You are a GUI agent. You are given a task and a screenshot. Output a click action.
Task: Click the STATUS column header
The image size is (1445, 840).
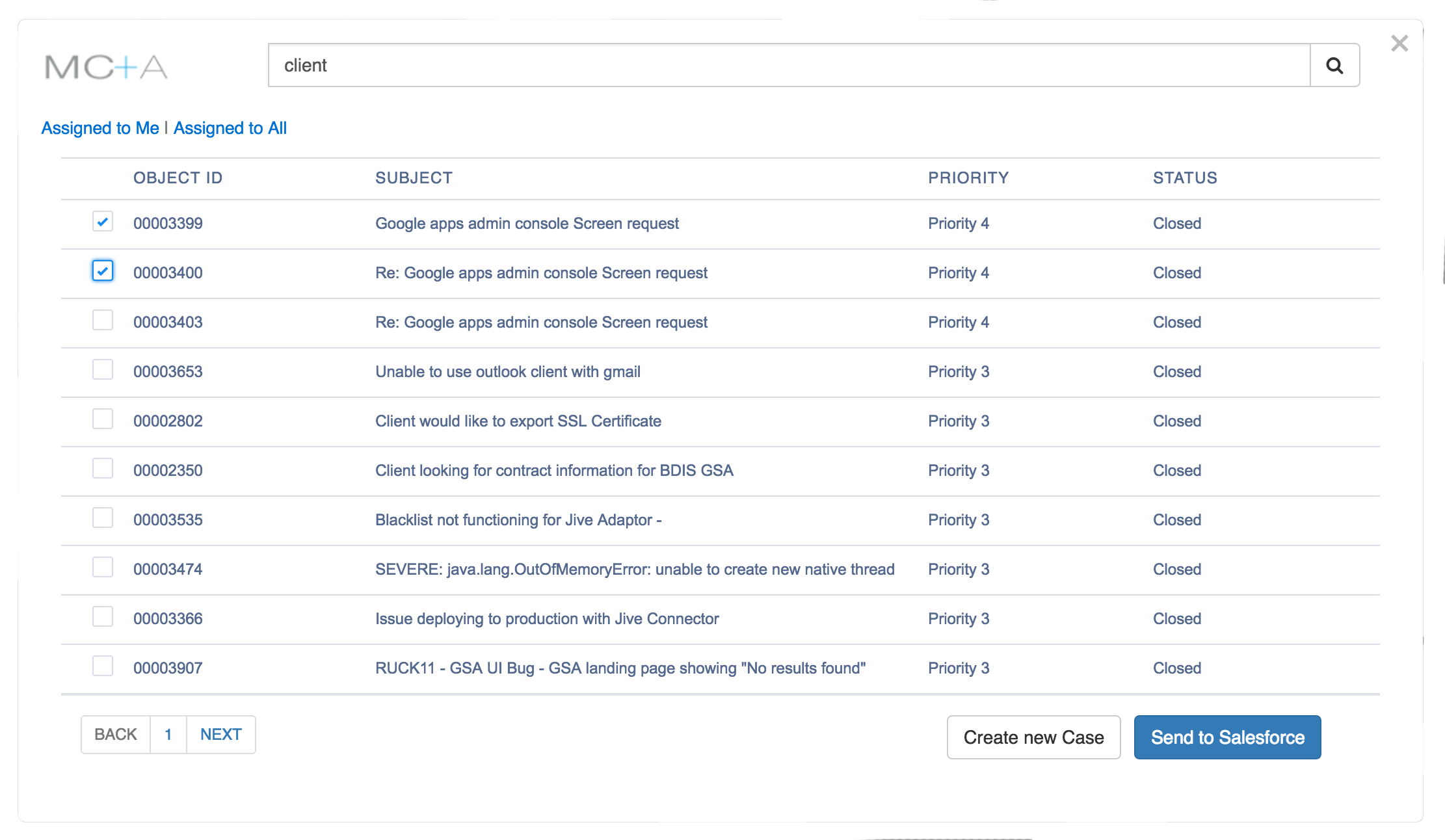click(x=1185, y=178)
